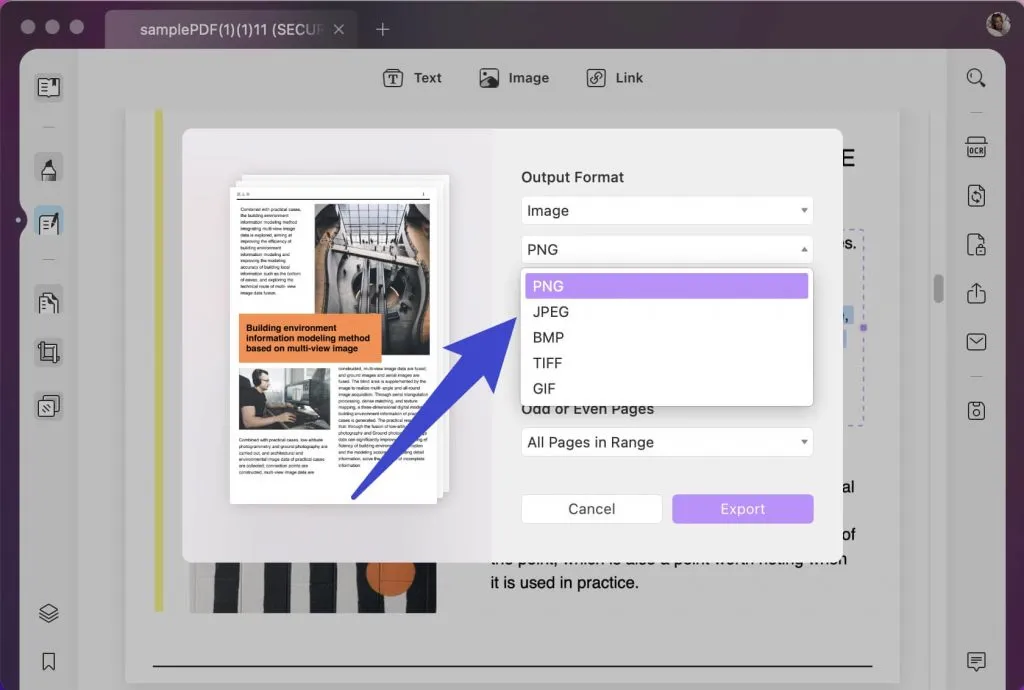Add a Text box via toolbar
The image size is (1024, 690).
412,78
